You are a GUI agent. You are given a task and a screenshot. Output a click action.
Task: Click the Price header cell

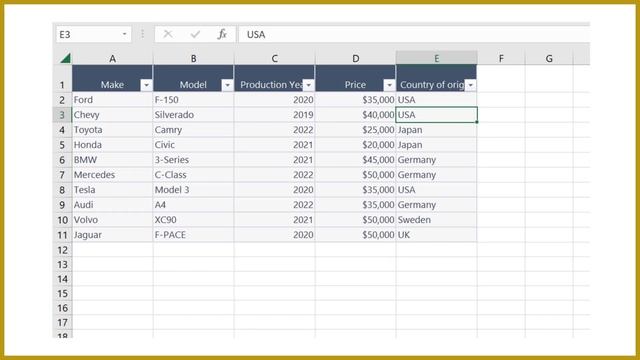coord(356,78)
